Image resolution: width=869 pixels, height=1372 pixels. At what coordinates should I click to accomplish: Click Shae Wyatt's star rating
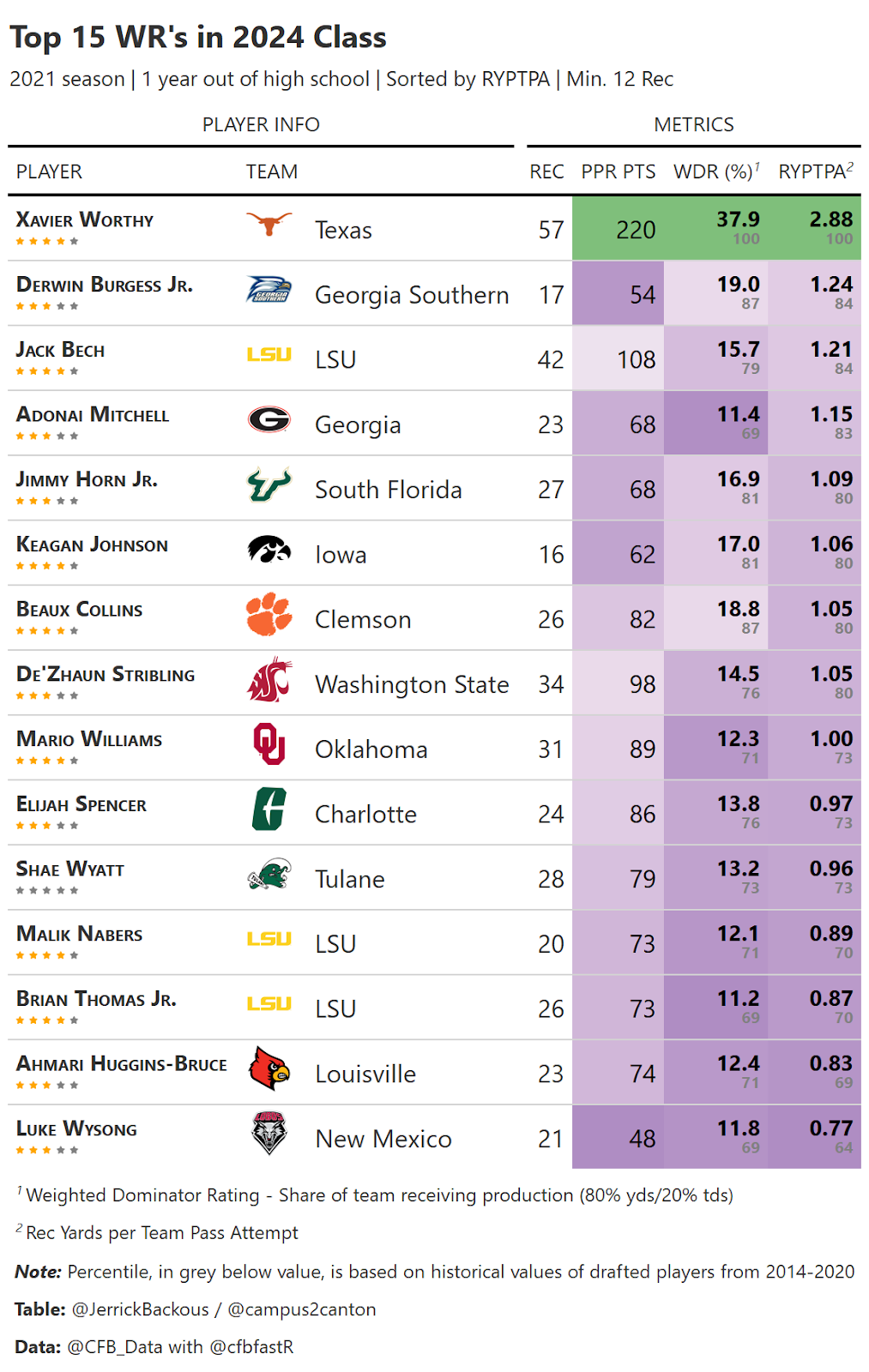coord(47,891)
